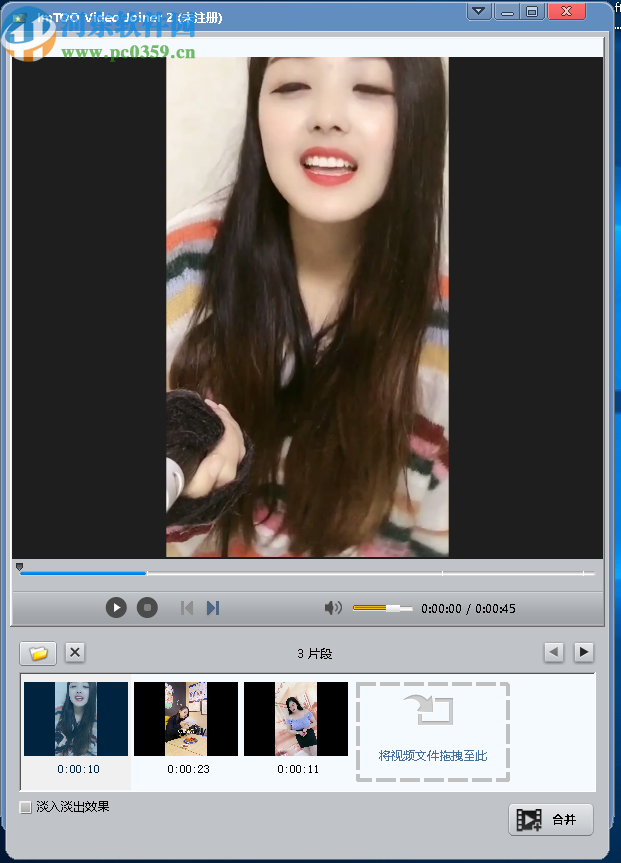The height and width of the screenshot is (863, 621).
Task: Click the timeline position marker
Action: [20, 566]
